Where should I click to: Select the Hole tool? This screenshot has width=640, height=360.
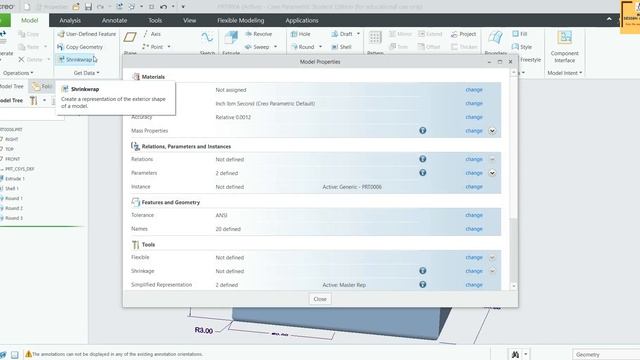301,34
